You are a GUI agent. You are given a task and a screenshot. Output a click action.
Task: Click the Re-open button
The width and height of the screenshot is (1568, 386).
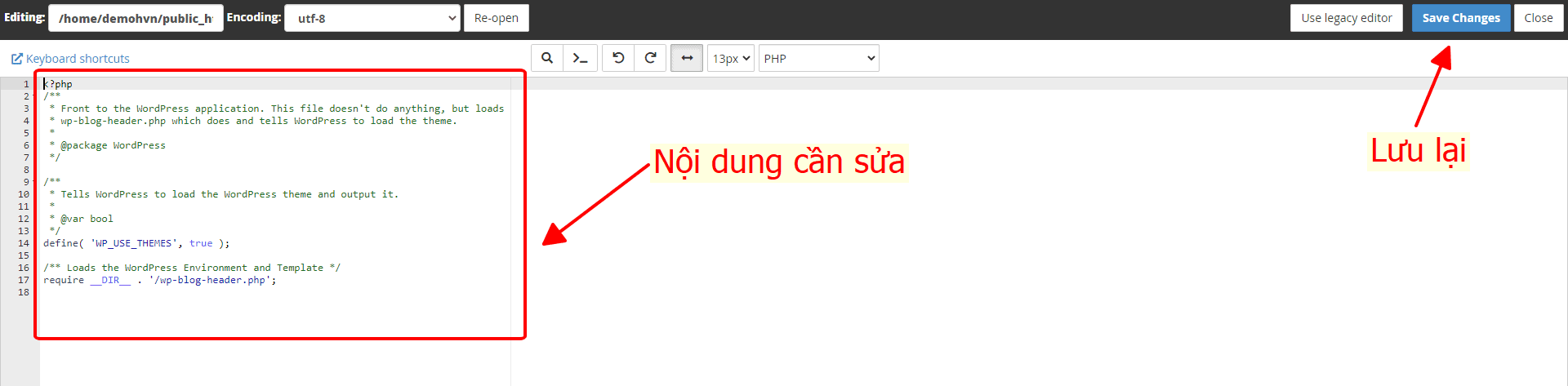[x=496, y=18]
